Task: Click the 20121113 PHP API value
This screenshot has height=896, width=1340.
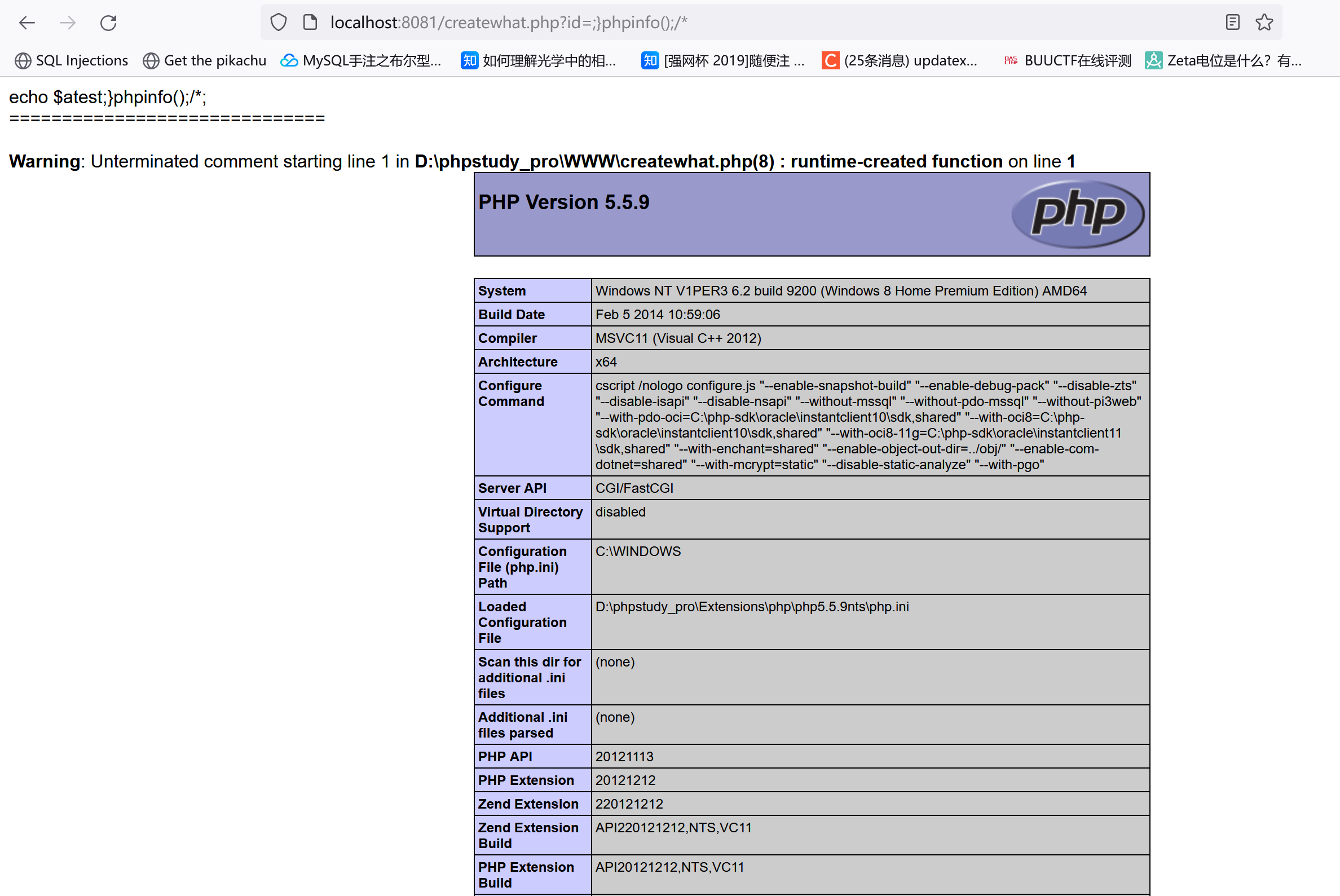Action: point(624,757)
